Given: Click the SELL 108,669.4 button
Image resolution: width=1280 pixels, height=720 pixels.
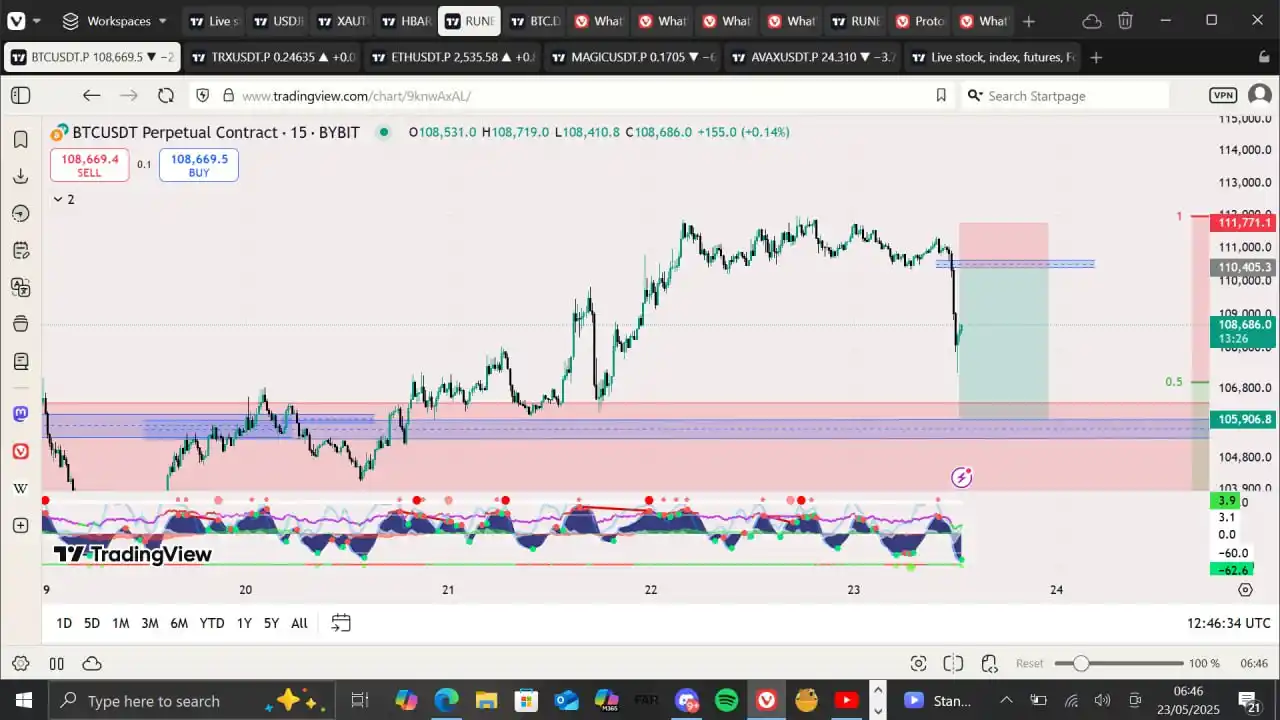Looking at the screenshot, I should point(89,165).
